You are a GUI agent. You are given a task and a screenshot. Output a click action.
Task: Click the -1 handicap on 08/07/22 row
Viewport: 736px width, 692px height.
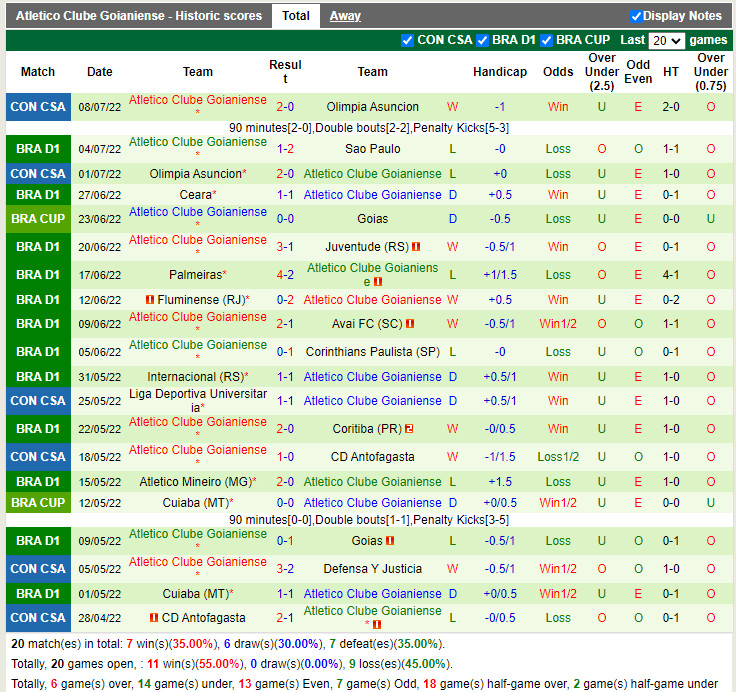[500, 107]
